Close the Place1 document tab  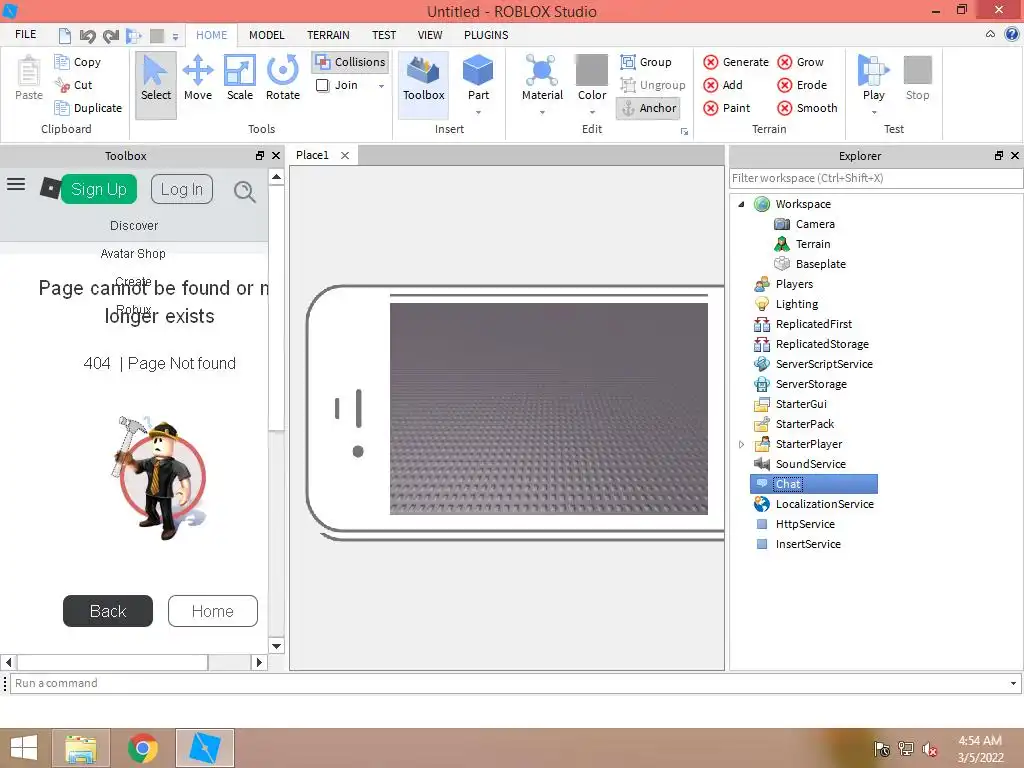click(345, 155)
